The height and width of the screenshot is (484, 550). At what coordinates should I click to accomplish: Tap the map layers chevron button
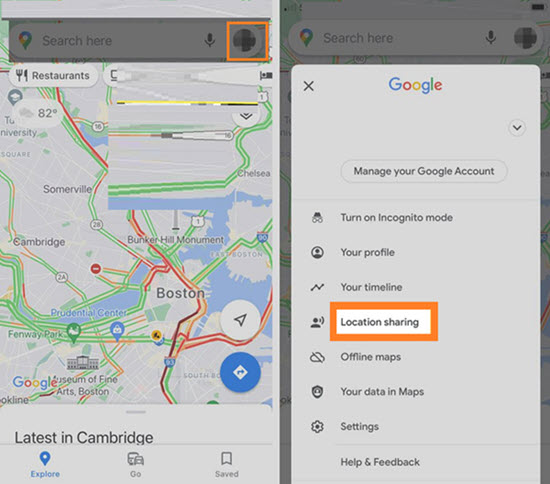(x=246, y=116)
